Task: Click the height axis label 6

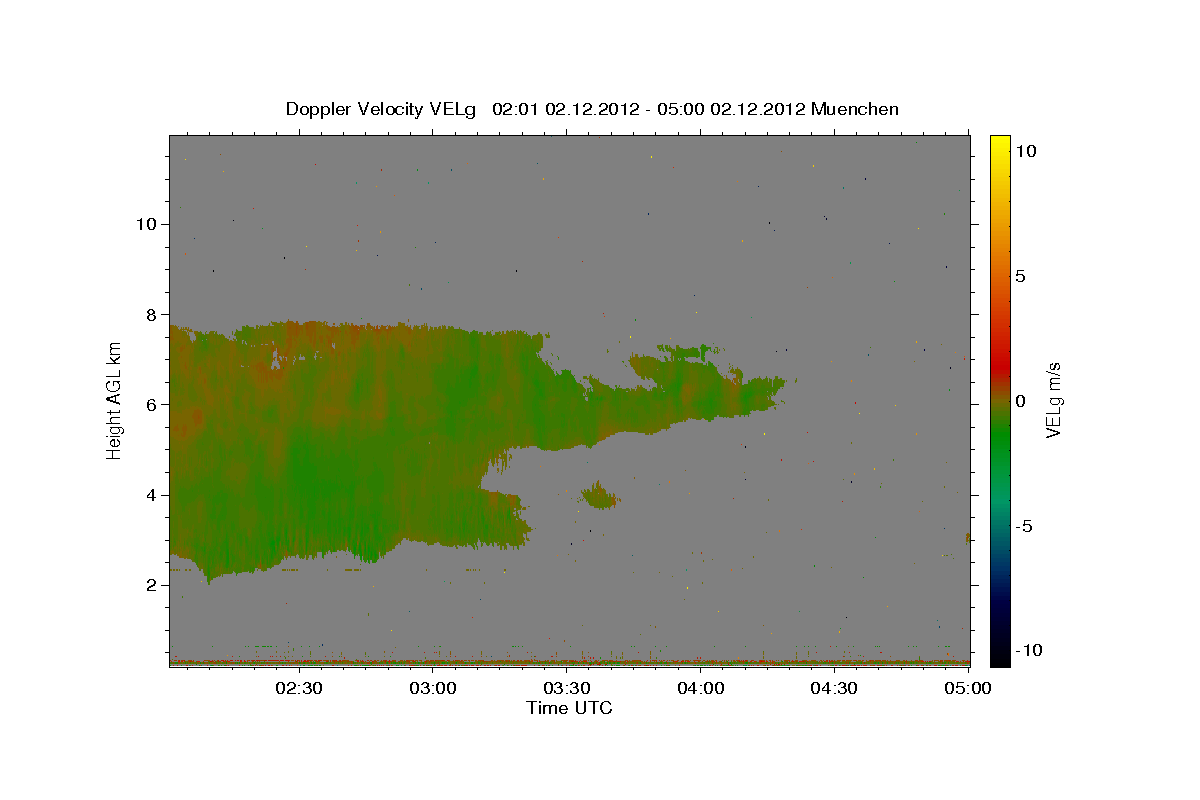Action: 149,404
